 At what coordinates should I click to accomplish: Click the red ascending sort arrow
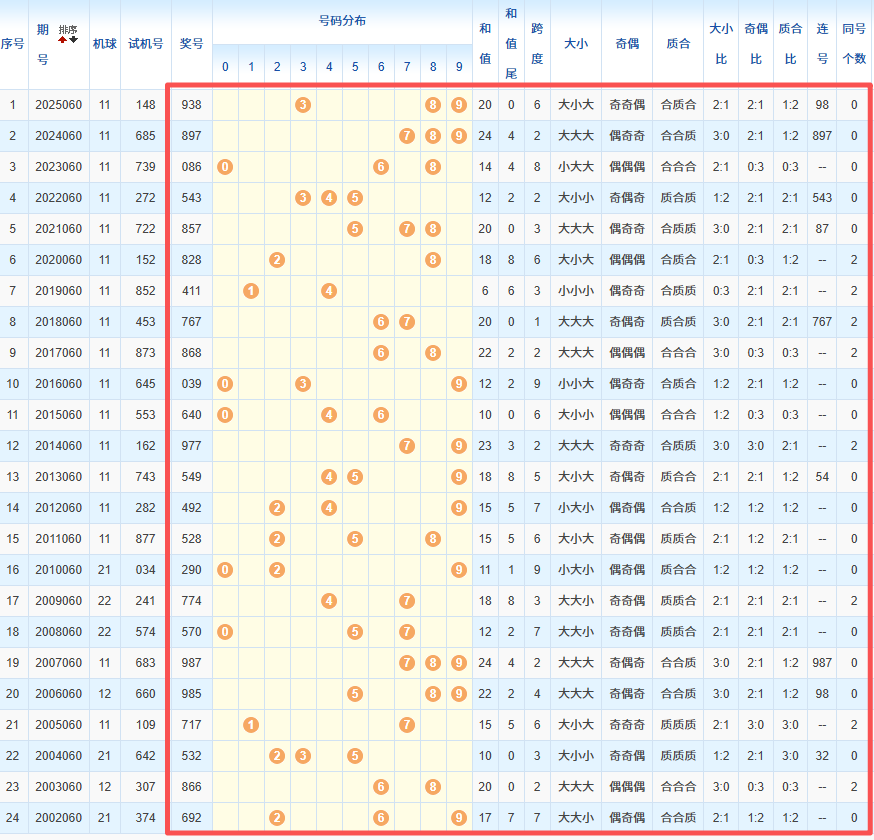click(62, 39)
